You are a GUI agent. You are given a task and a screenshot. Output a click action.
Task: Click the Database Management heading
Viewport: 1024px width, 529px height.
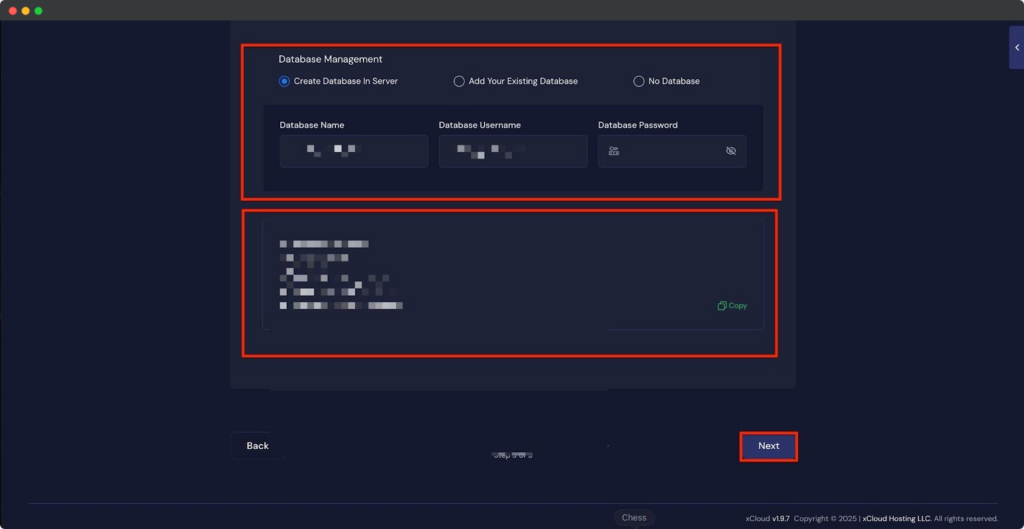330,59
